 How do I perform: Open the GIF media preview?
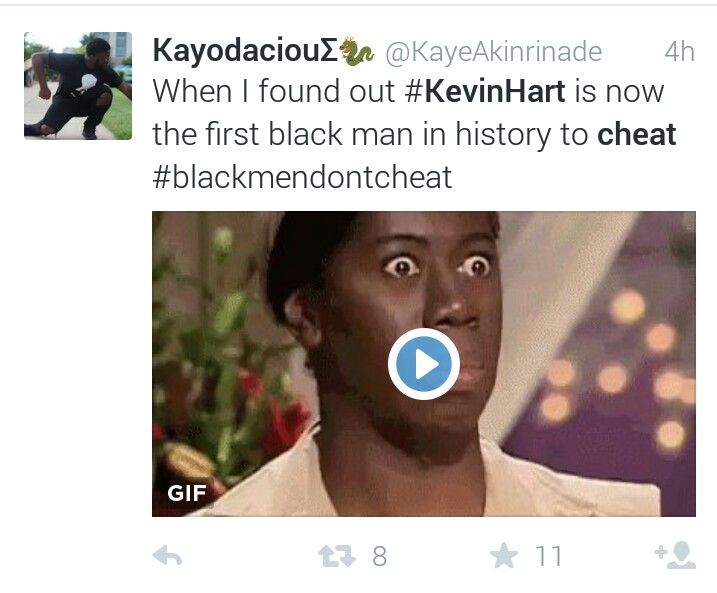[x=424, y=364]
